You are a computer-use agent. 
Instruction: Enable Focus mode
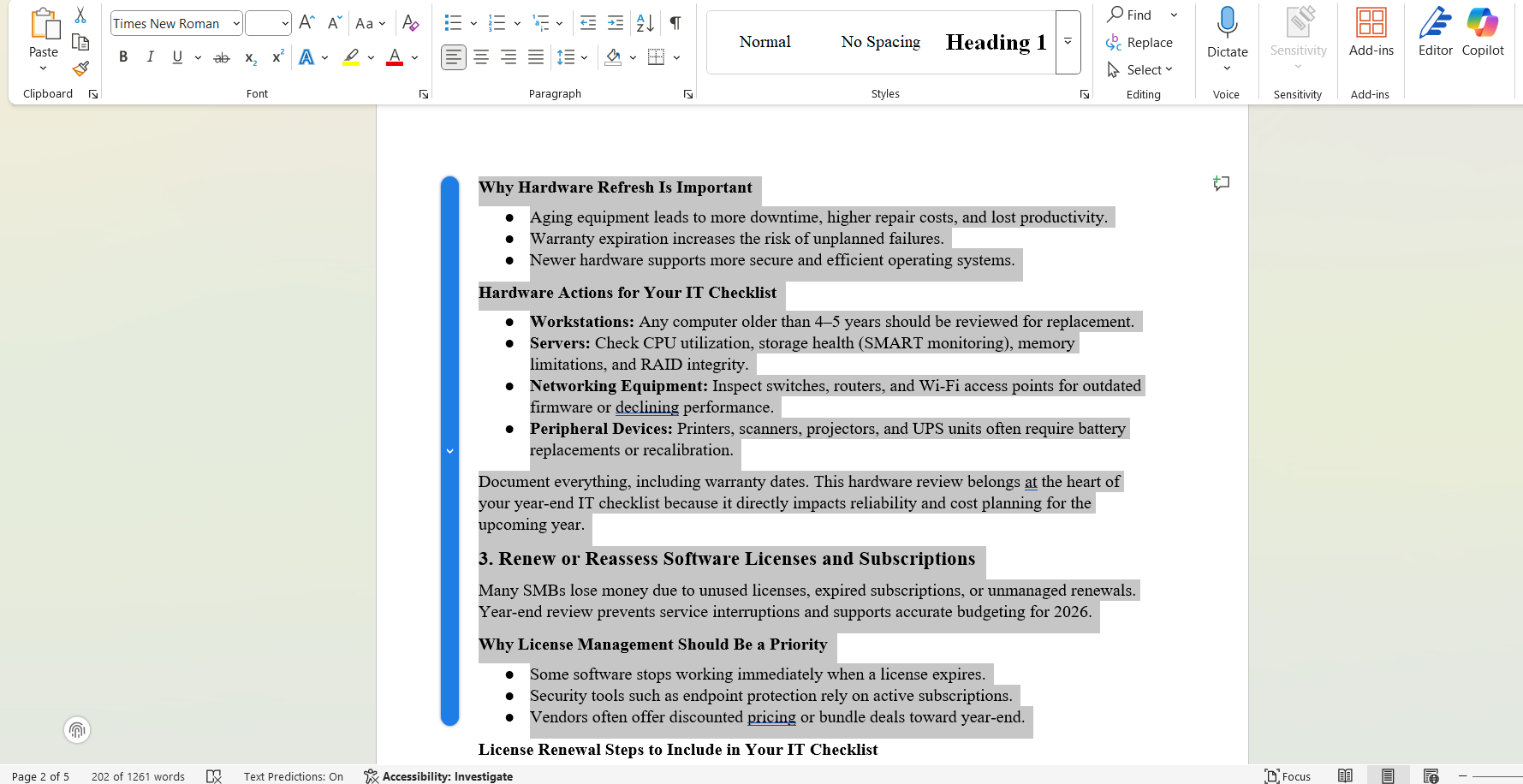coord(1288,776)
